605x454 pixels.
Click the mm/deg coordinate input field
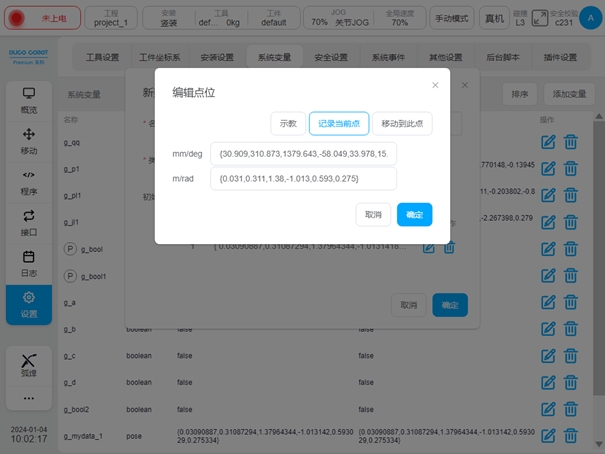(x=303, y=153)
